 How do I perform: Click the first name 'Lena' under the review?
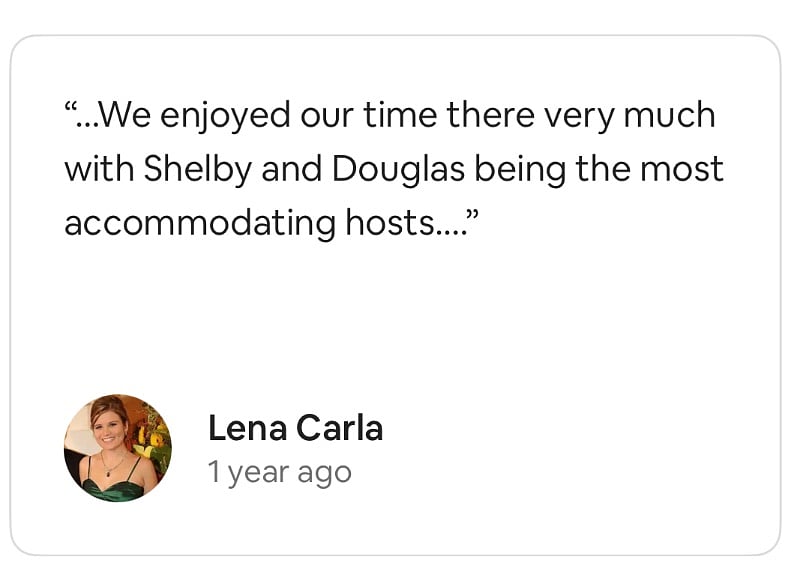pos(247,428)
